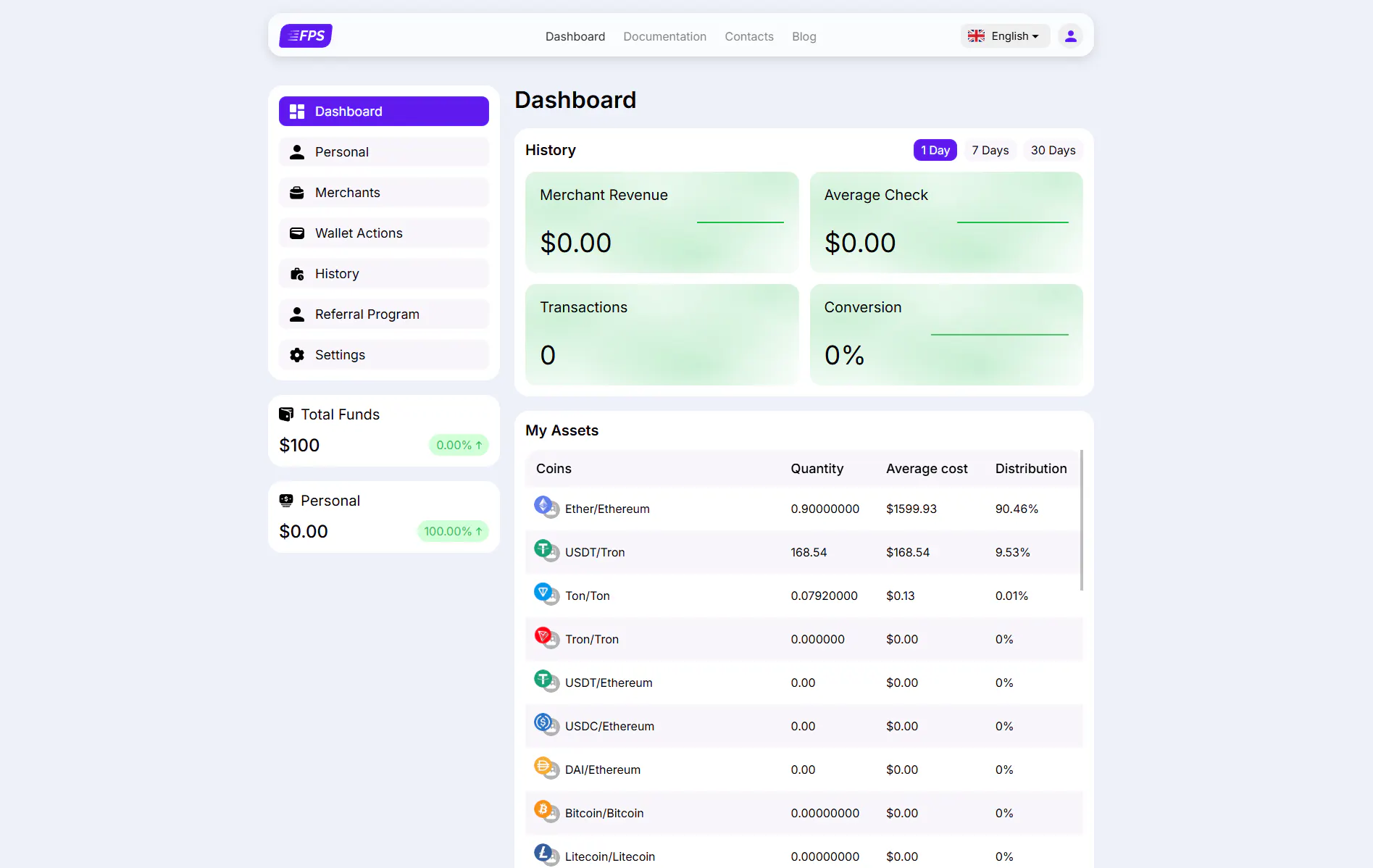Viewport: 1373px width, 868px height.
Task: Click the Ether/Ethereum coin icon
Action: point(546,506)
